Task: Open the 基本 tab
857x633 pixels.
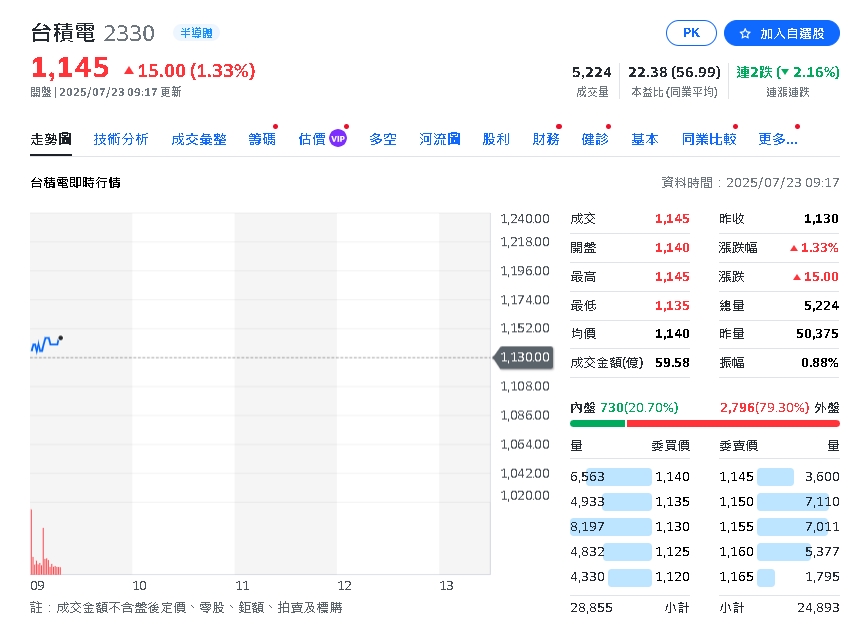Action: [x=645, y=139]
